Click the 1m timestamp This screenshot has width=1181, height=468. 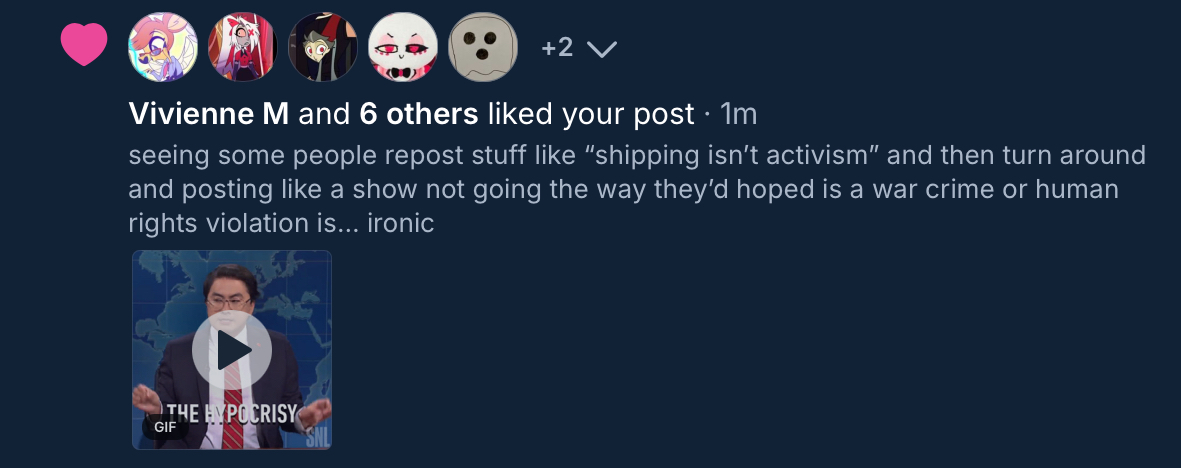(x=739, y=115)
